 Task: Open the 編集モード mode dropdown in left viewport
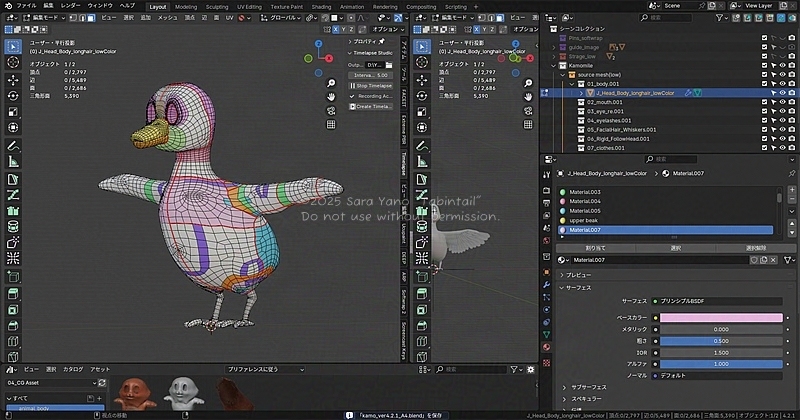[45, 18]
